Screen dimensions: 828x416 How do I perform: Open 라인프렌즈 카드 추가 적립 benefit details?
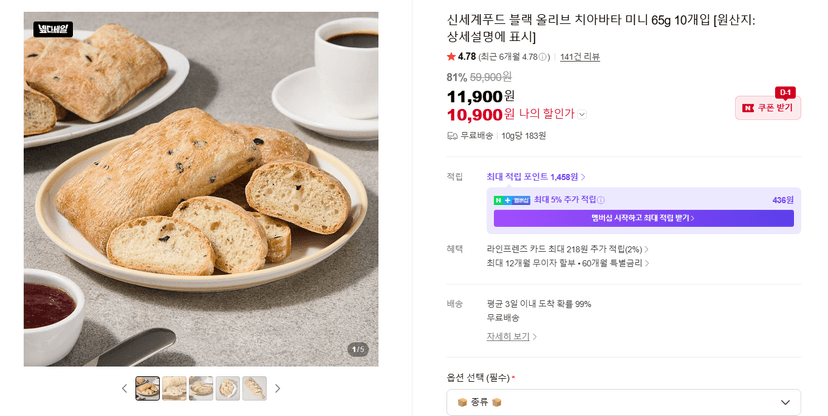click(568, 249)
